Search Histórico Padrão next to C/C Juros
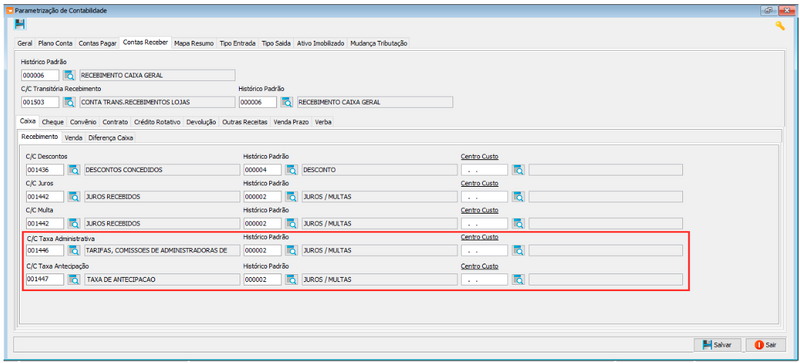This screenshot has height=363, width=800. 291,197
